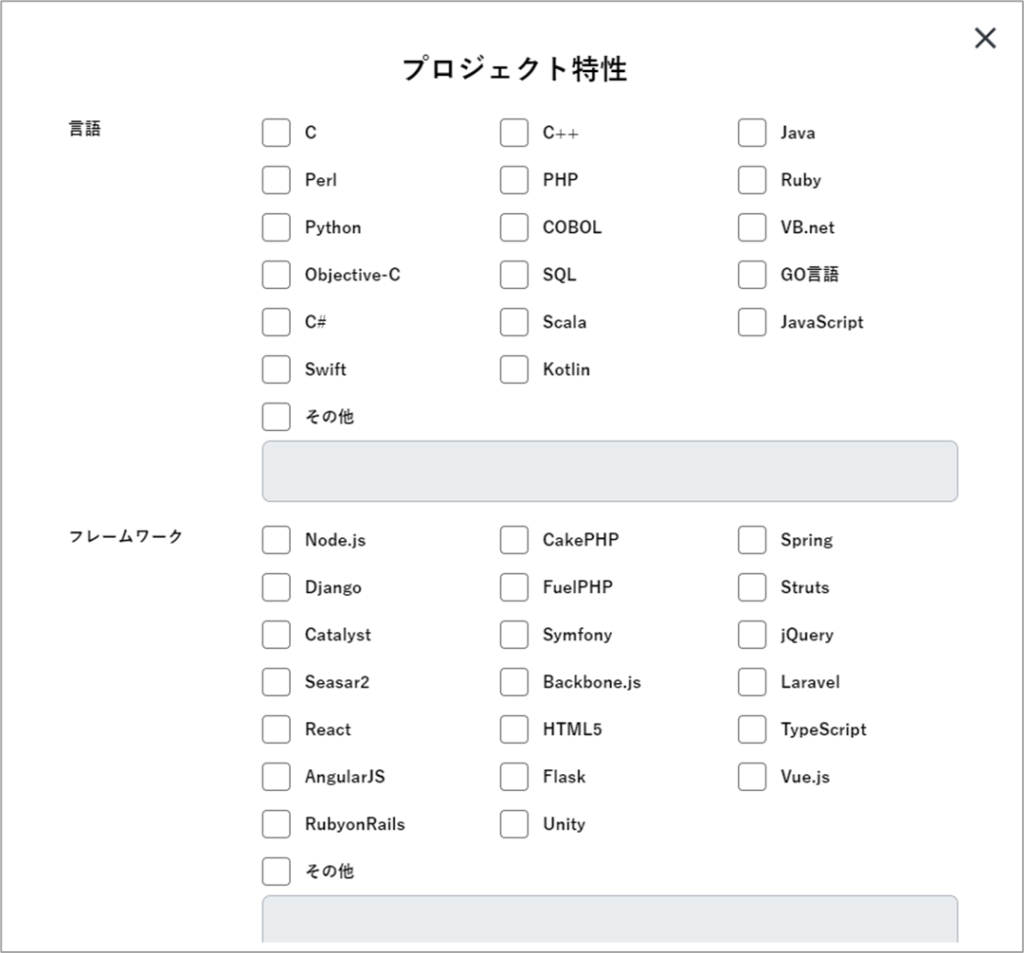Close the プロジェクト特性 dialog with X

click(x=985, y=38)
